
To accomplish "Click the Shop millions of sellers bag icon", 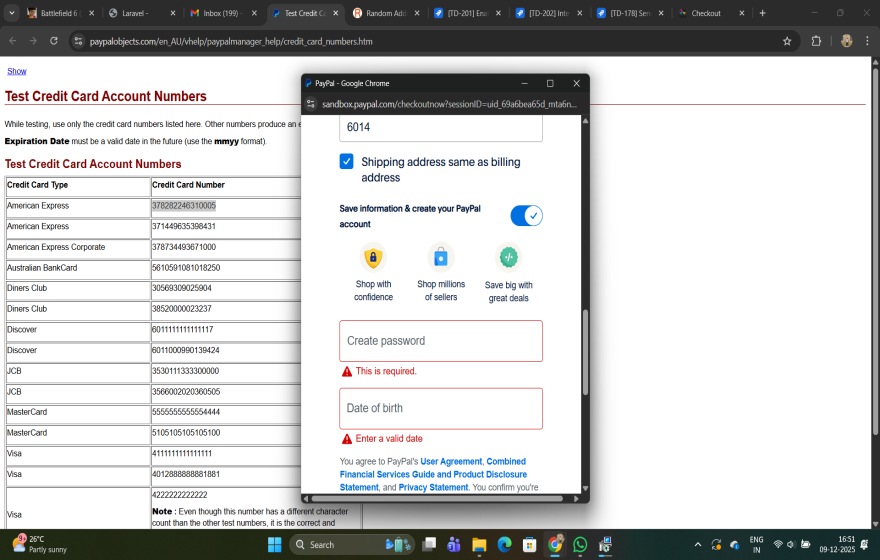I will pyautogui.click(x=441, y=258).
